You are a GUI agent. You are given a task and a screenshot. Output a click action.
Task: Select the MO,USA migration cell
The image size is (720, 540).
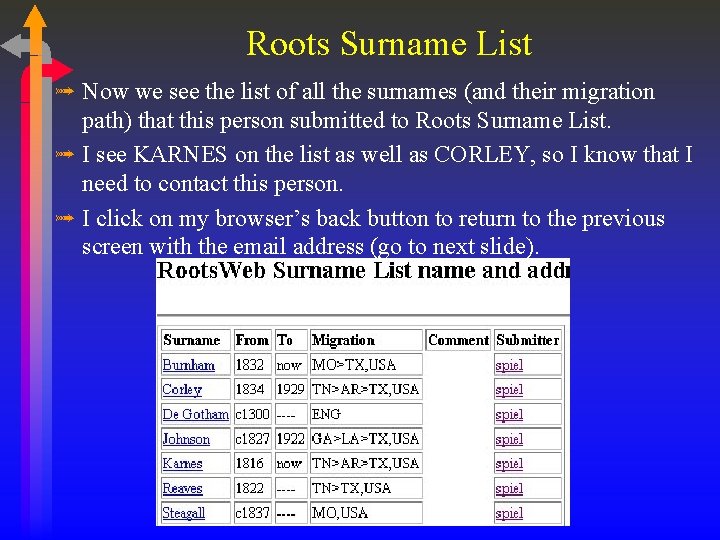point(366,513)
